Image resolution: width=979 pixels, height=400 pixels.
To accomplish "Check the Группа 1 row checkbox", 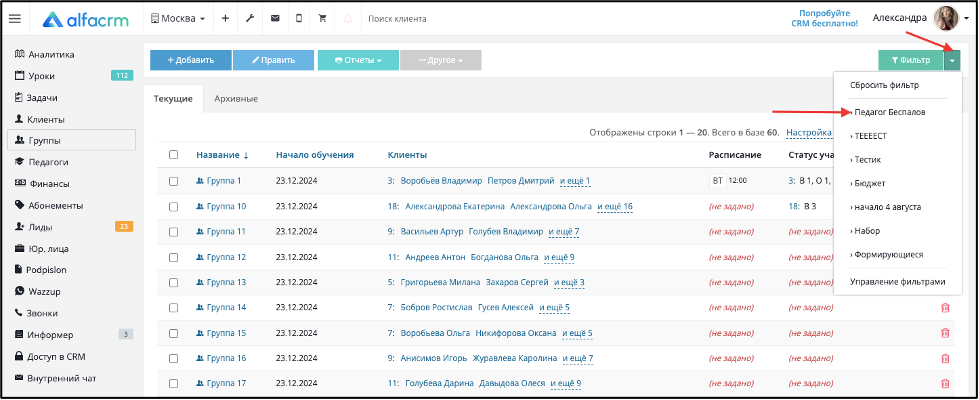I will (x=174, y=181).
